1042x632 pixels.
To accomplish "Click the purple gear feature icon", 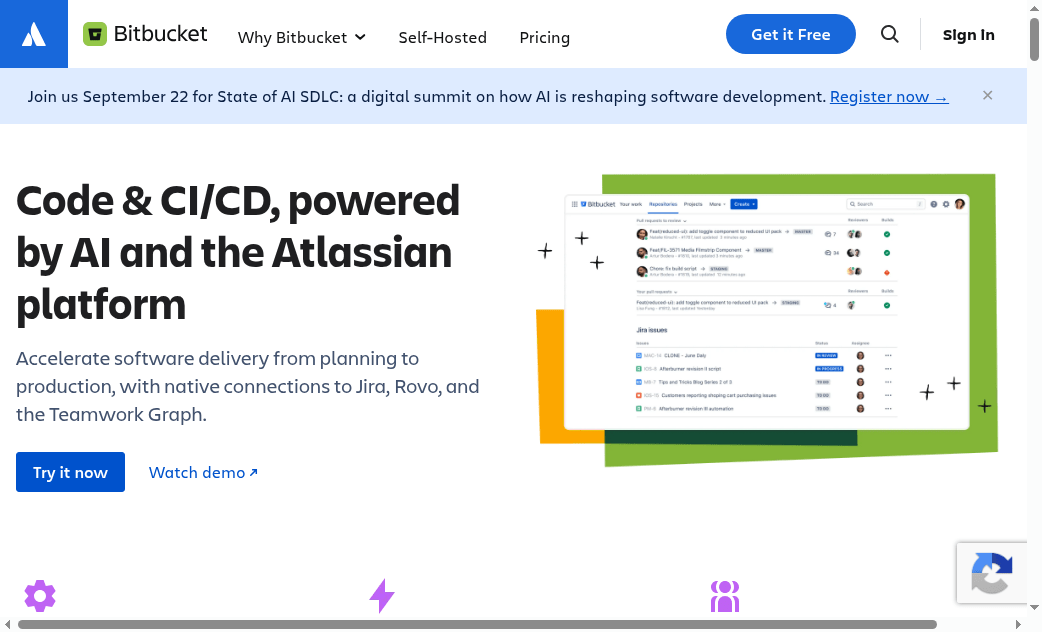I will [x=40, y=595].
